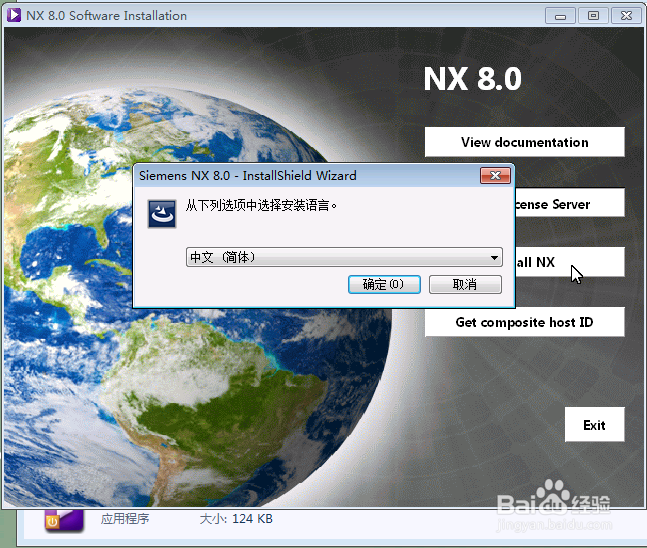Open the 中文（简体）language dropdown
The height and width of the screenshot is (548, 647).
[x=344, y=257]
